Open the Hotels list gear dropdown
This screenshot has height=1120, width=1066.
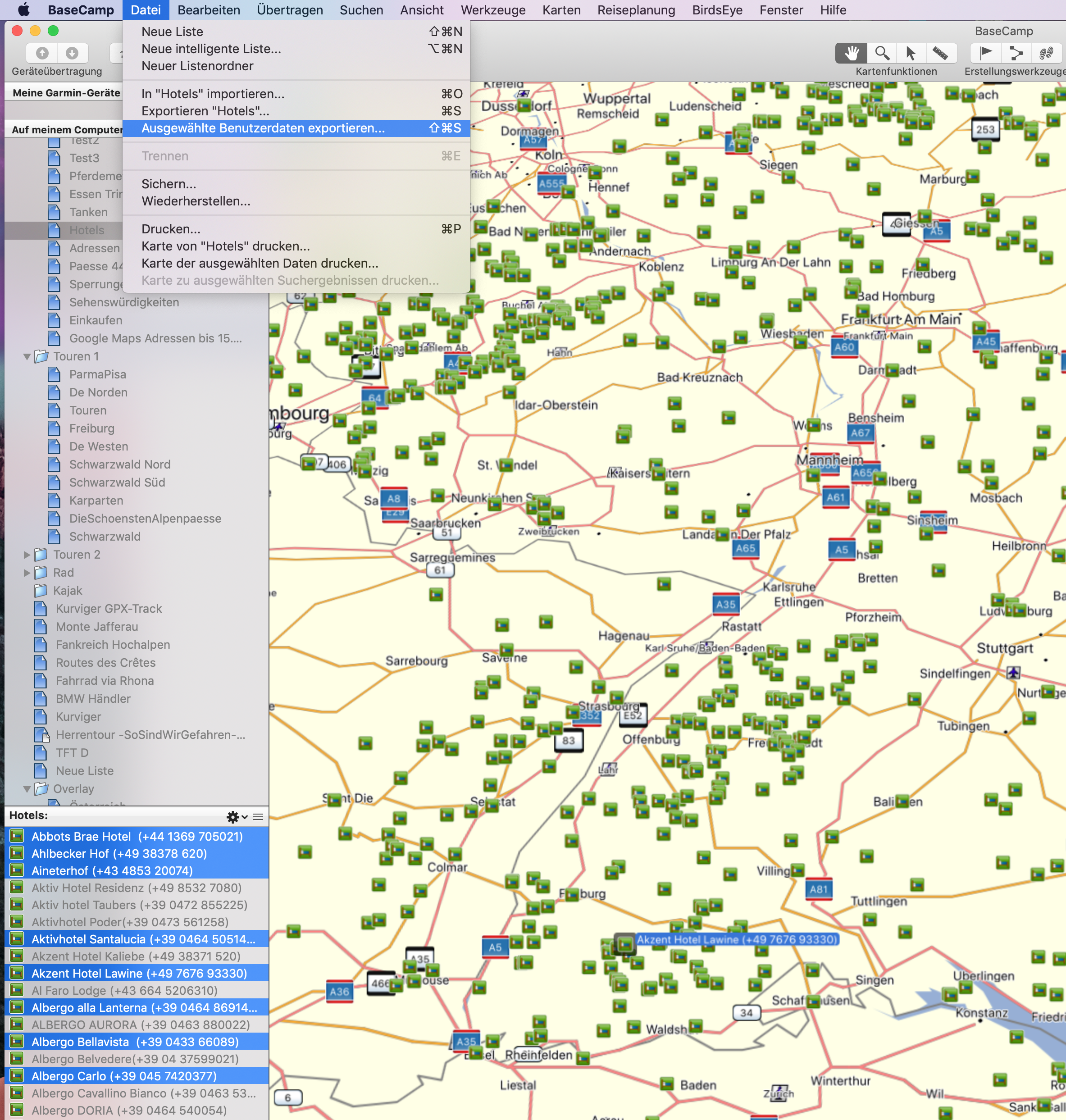point(236,817)
